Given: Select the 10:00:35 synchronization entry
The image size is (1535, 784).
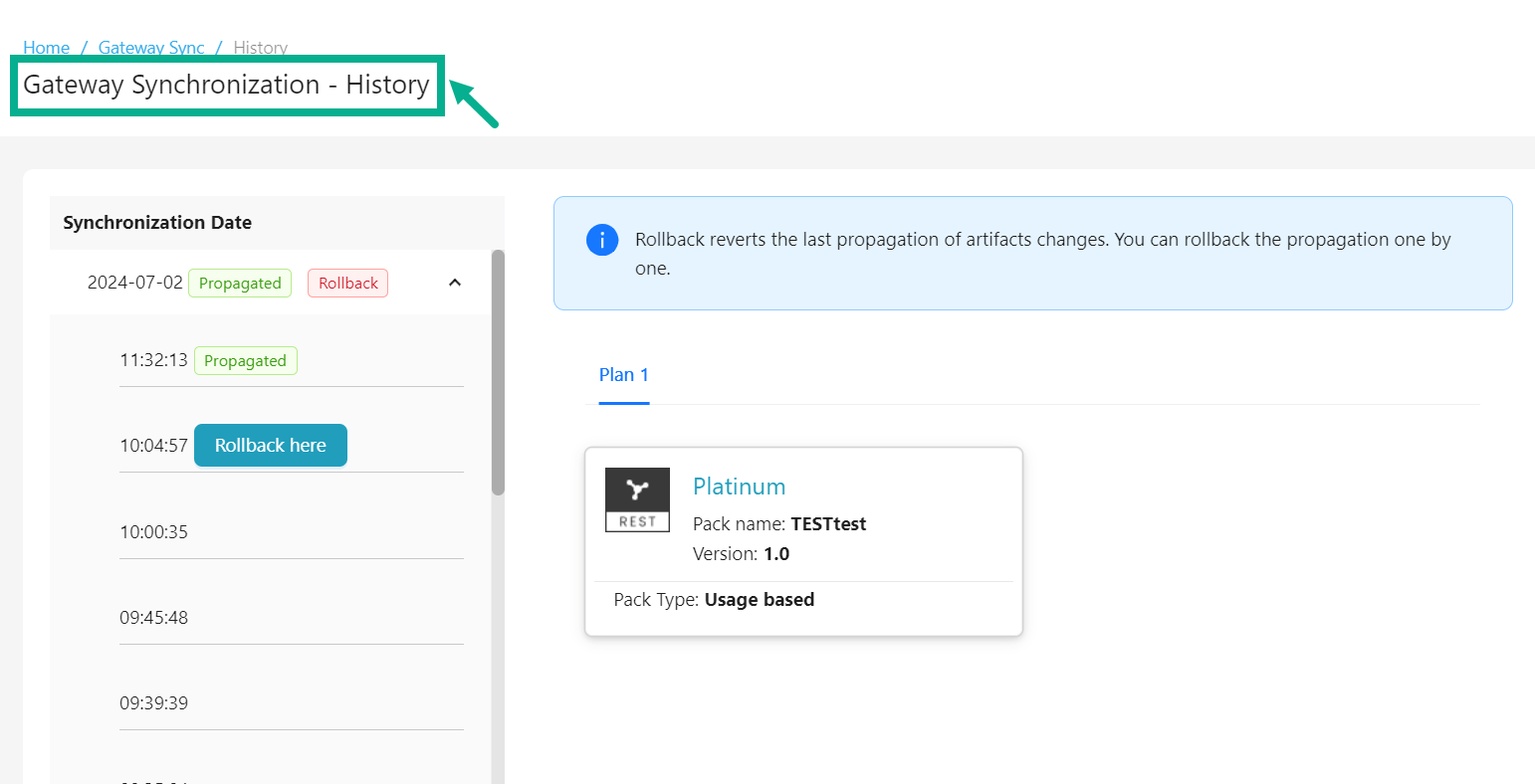Looking at the screenshot, I should (153, 532).
